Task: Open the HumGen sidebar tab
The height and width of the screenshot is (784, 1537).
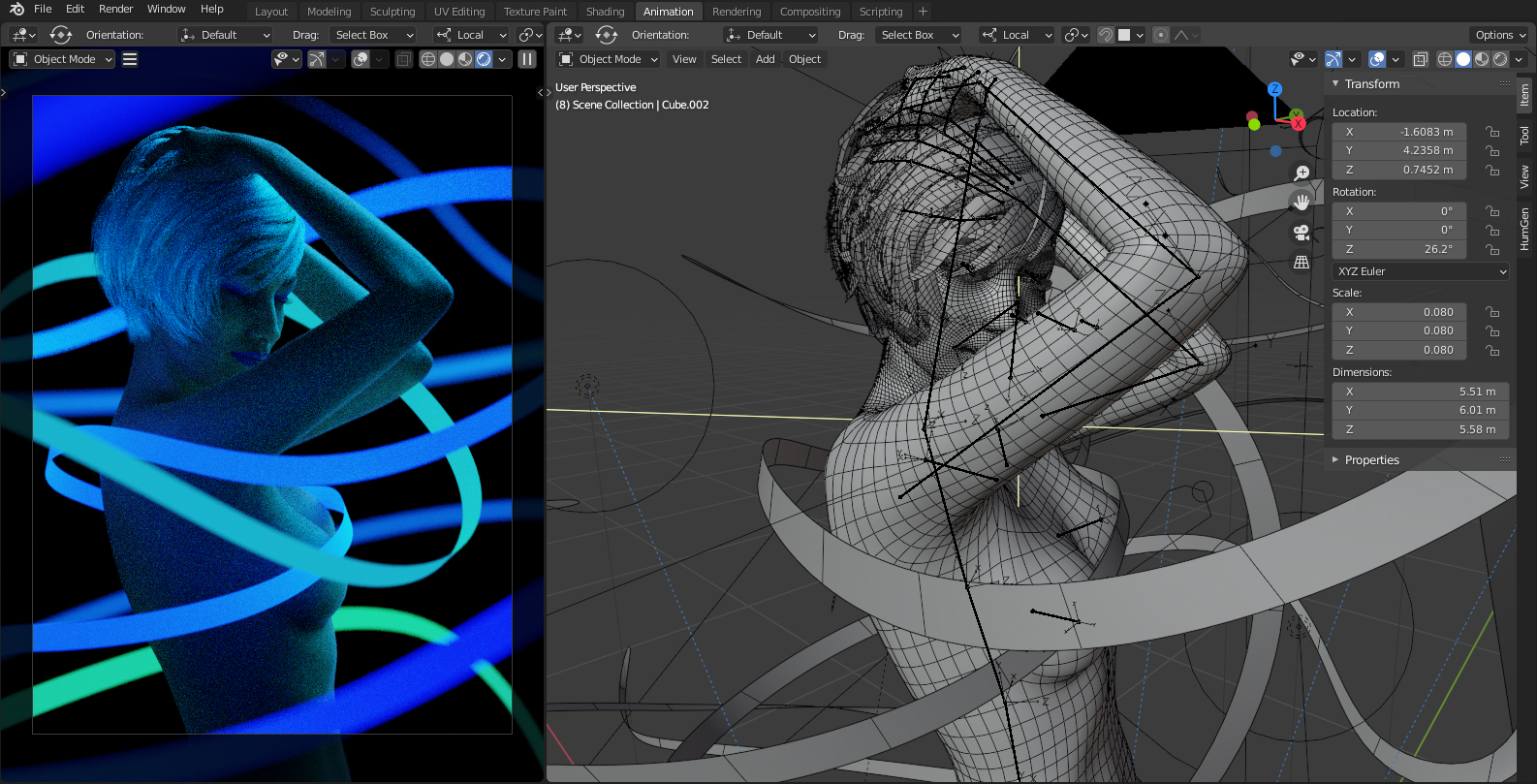Action: click(x=1525, y=229)
